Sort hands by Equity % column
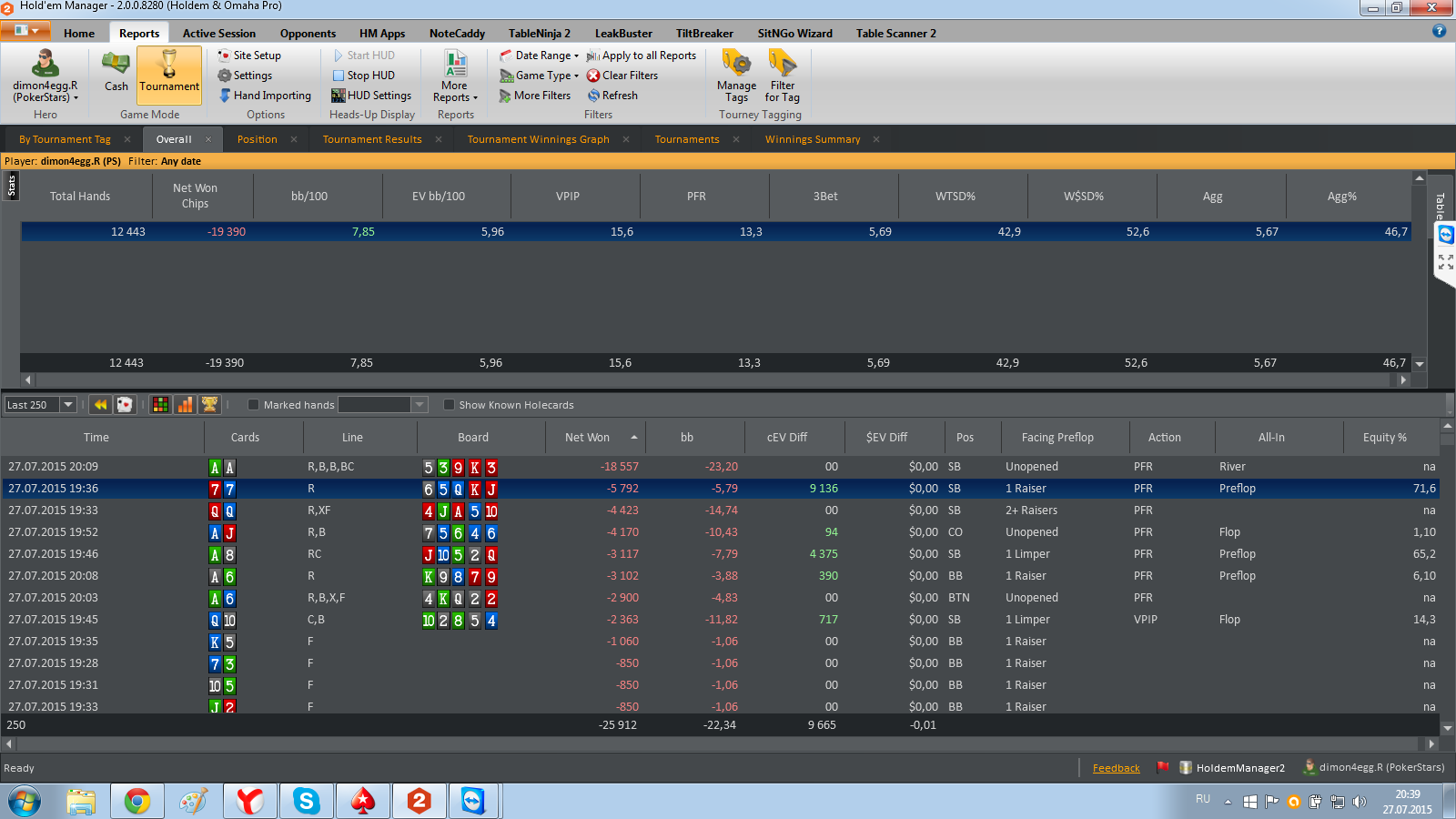 (1385, 438)
